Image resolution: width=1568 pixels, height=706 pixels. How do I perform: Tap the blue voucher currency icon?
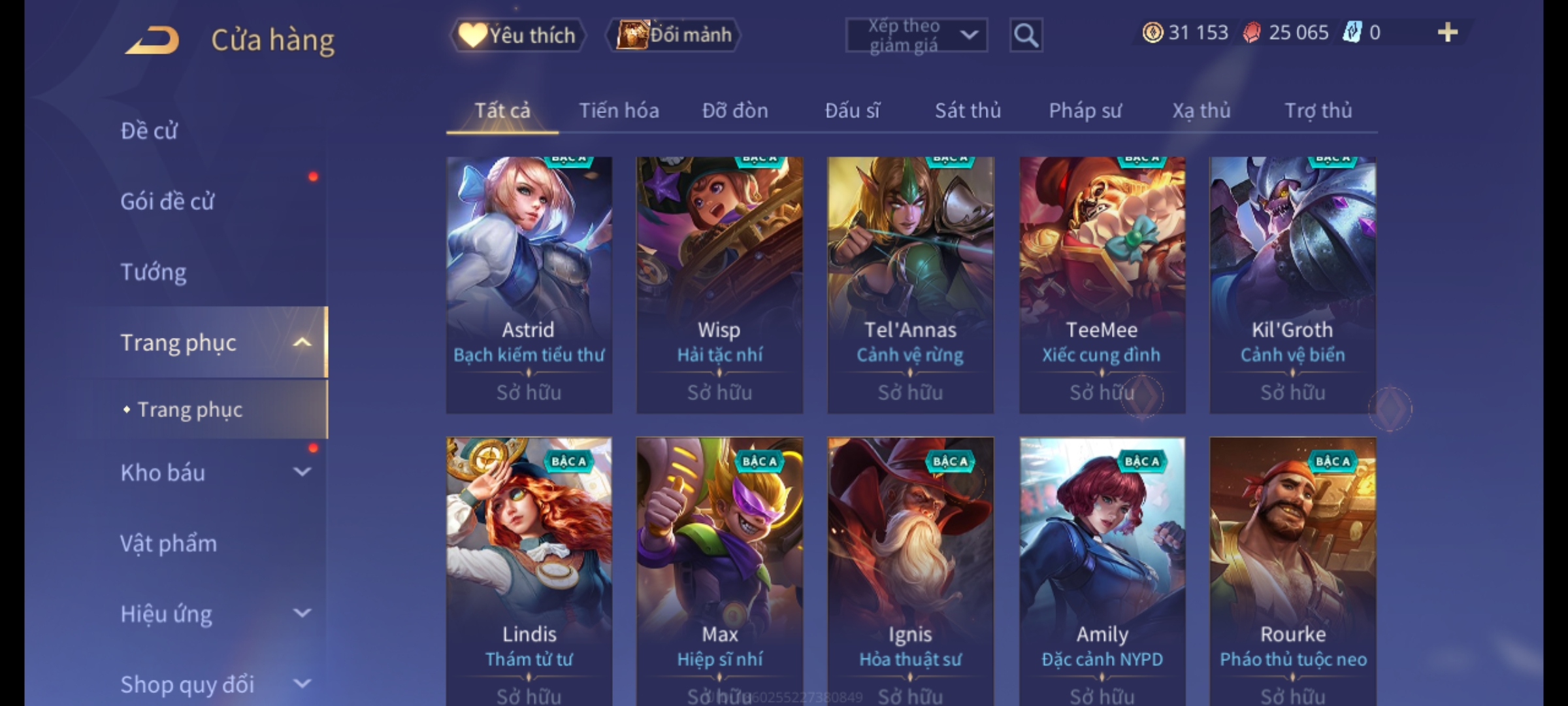(1352, 33)
